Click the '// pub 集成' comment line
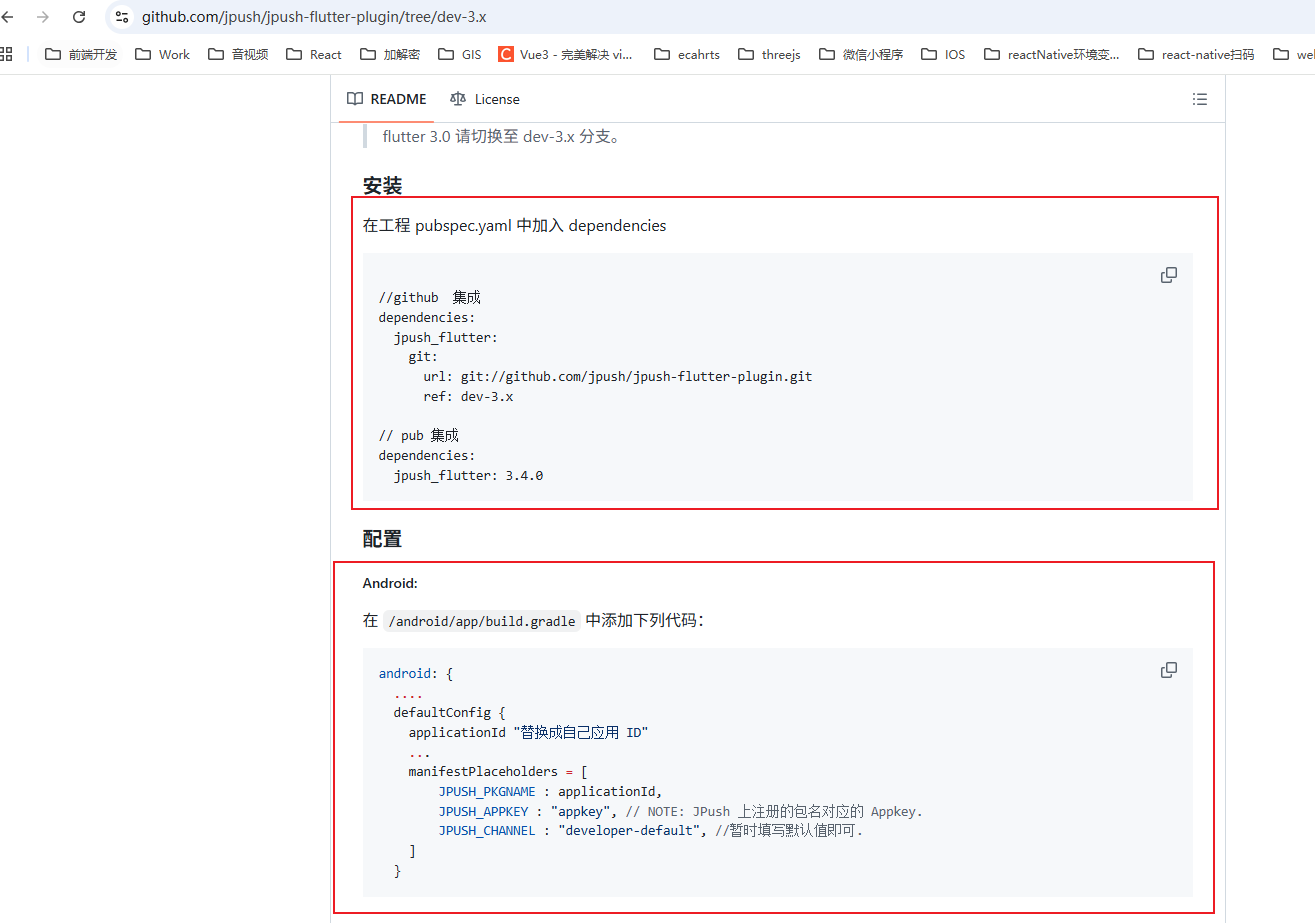This screenshot has height=923, width=1315. tap(418, 436)
